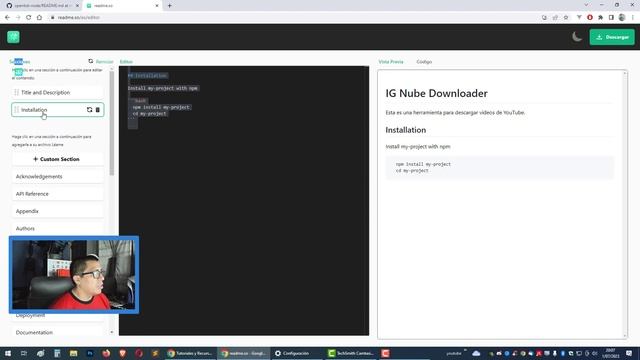Open the Windows Start menu
The height and width of the screenshot is (360, 640).
coord(7,353)
